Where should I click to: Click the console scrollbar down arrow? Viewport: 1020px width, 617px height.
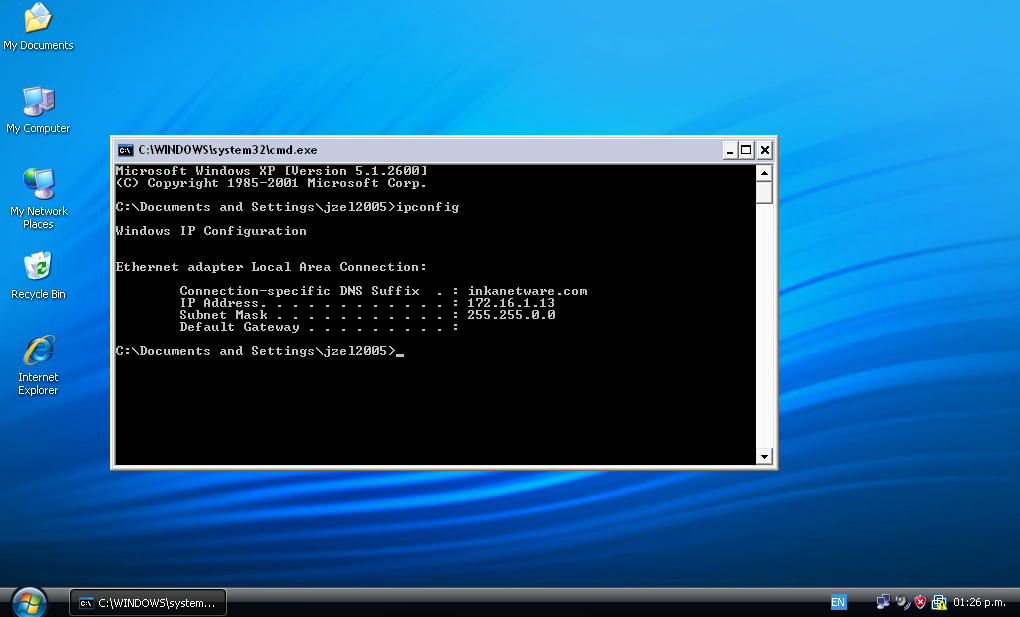tap(764, 456)
